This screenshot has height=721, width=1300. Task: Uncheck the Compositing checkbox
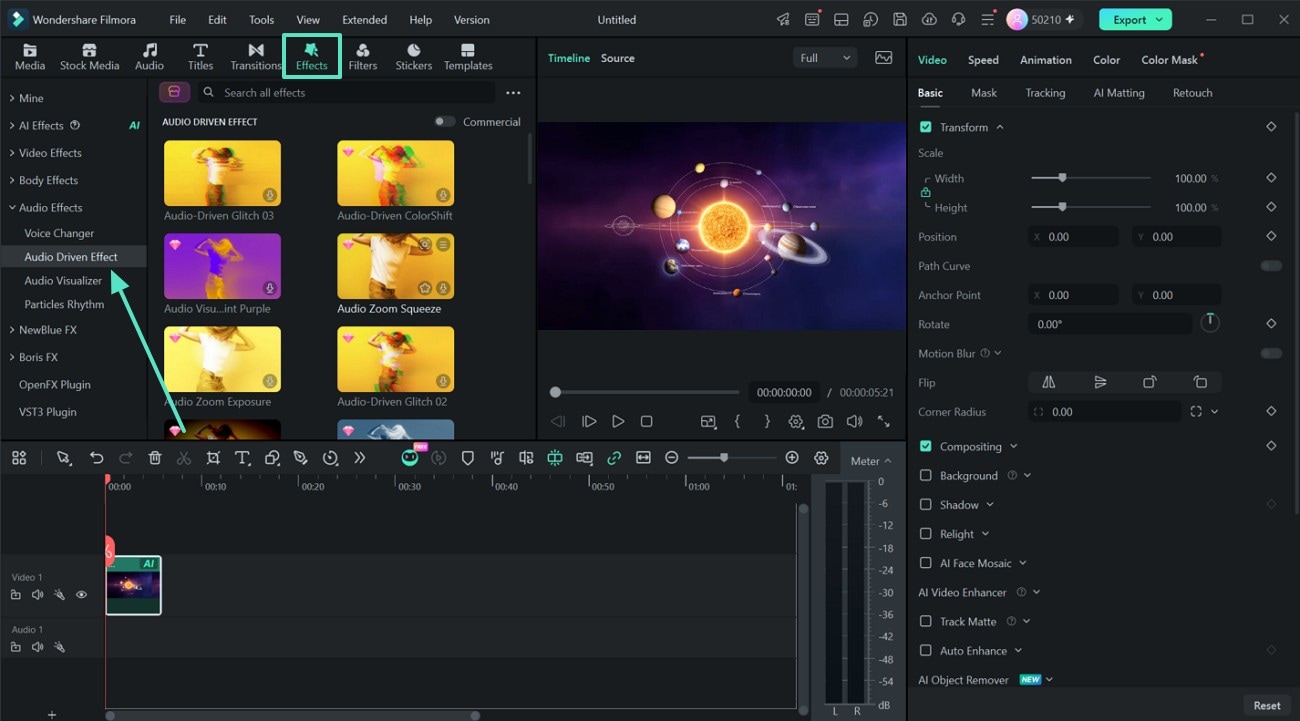(x=926, y=446)
